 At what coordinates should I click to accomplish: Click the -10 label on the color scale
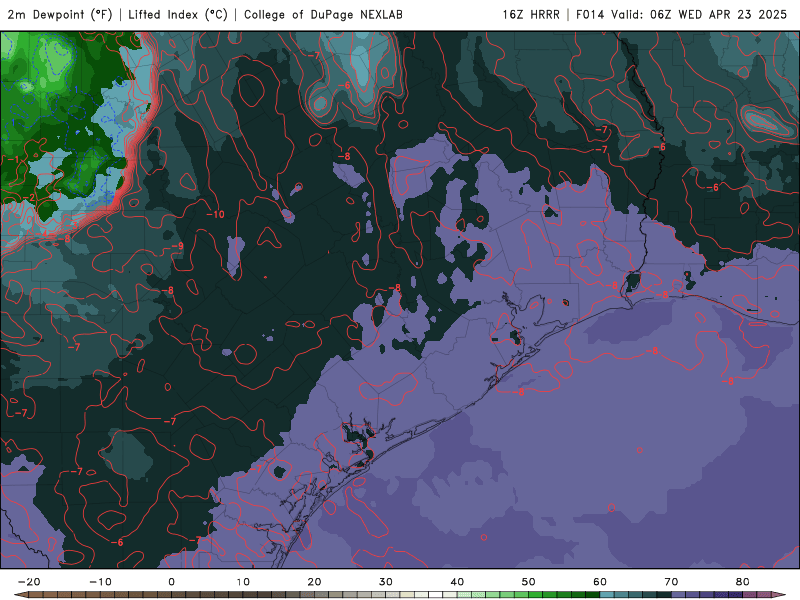101,582
